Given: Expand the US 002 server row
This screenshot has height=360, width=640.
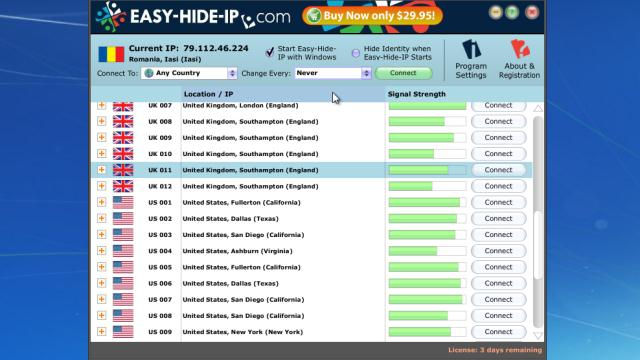Looking at the screenshot, I should [x=102, y=218].
